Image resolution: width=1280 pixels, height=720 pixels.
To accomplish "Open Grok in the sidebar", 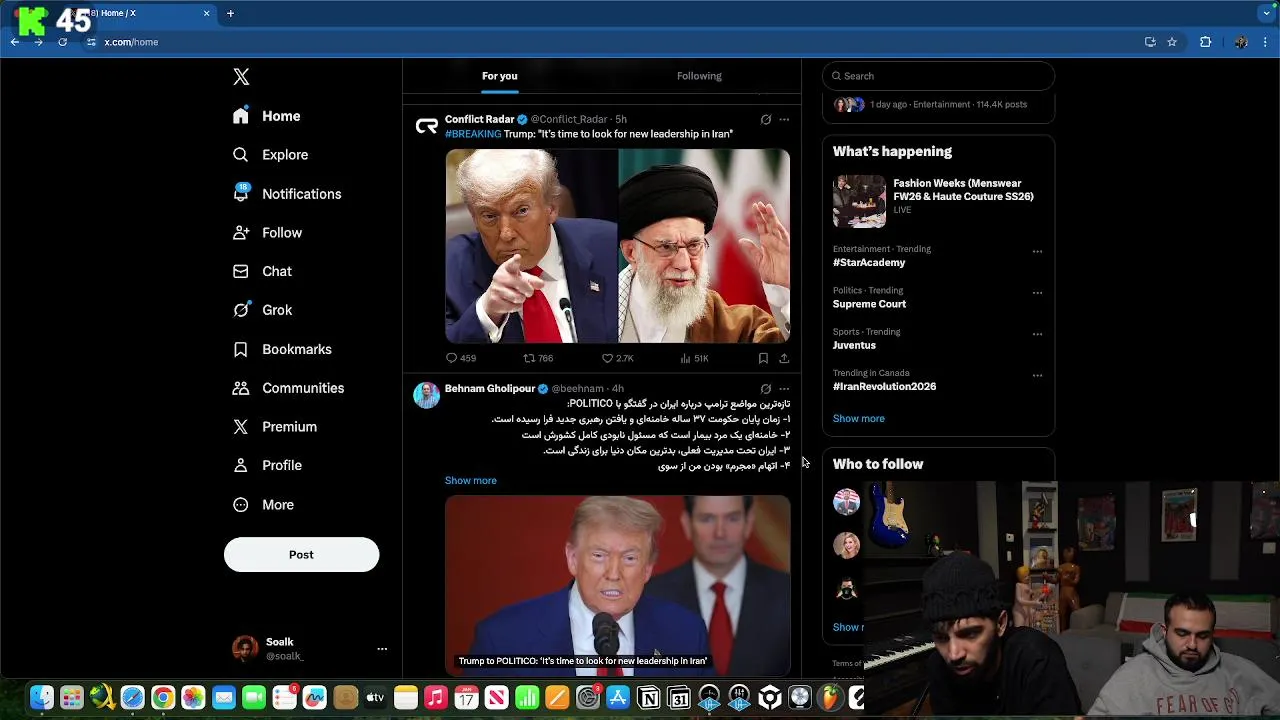I will coord(262,310).
